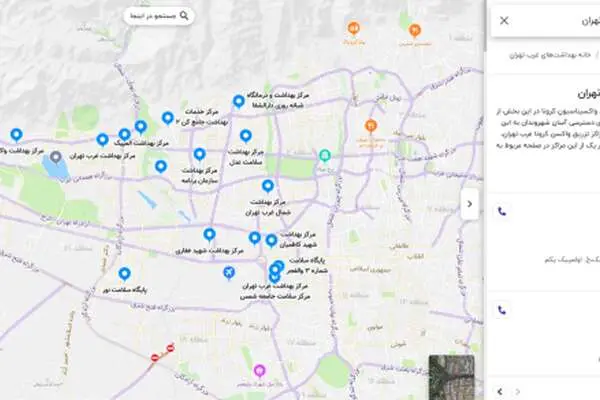Screen dimensions: 600x400
Task: Go to the previous item with the bottom left arrow
Action: pyautogui.click(x=500, y=392)
